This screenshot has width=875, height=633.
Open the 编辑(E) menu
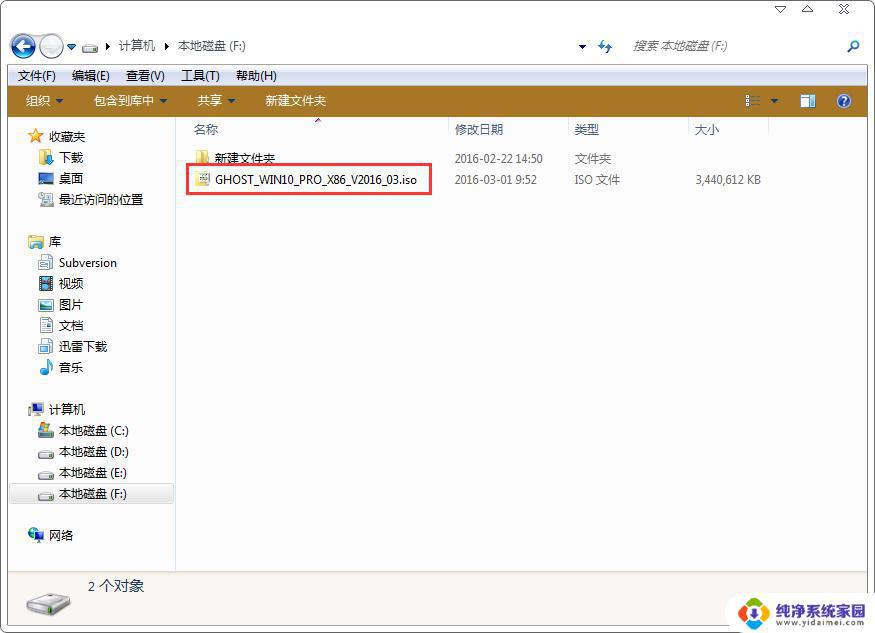point(90,76)
